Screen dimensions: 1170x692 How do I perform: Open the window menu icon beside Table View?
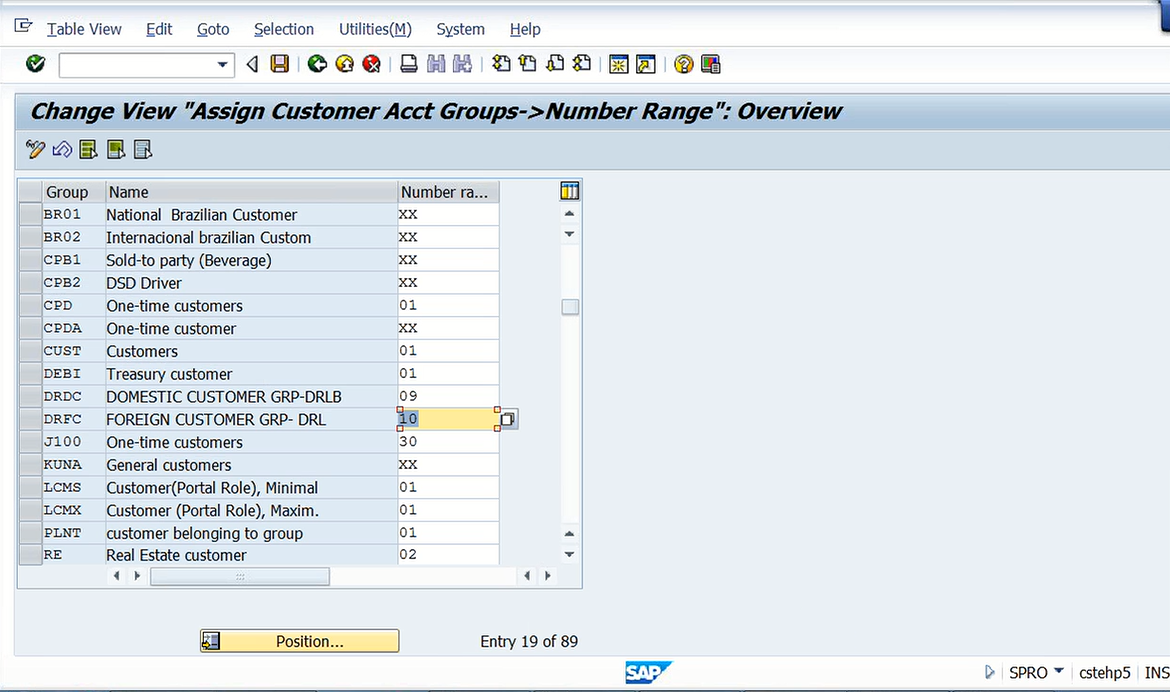coord(23,27)
